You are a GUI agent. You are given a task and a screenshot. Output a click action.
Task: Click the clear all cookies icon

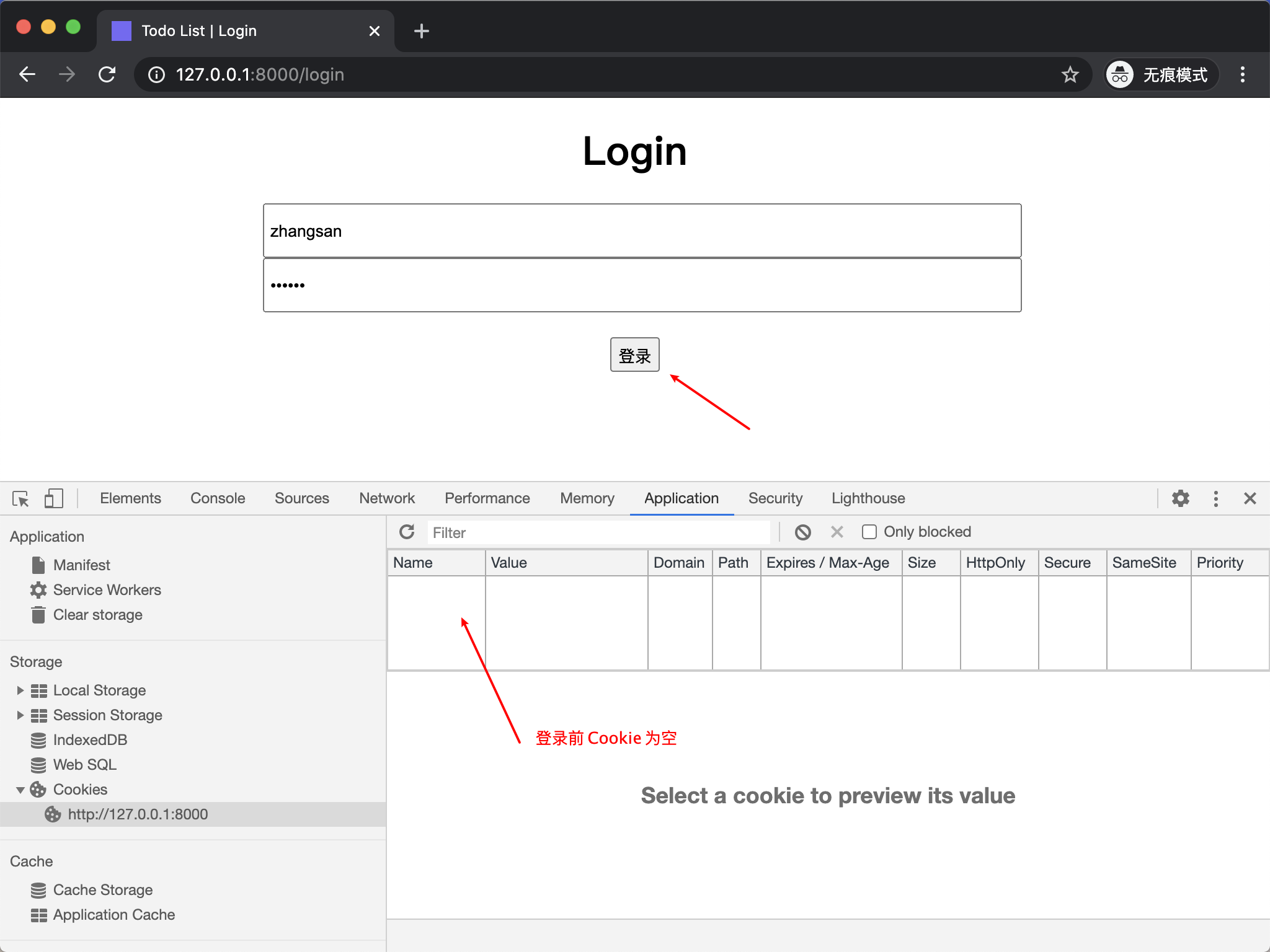coord(803,532)
